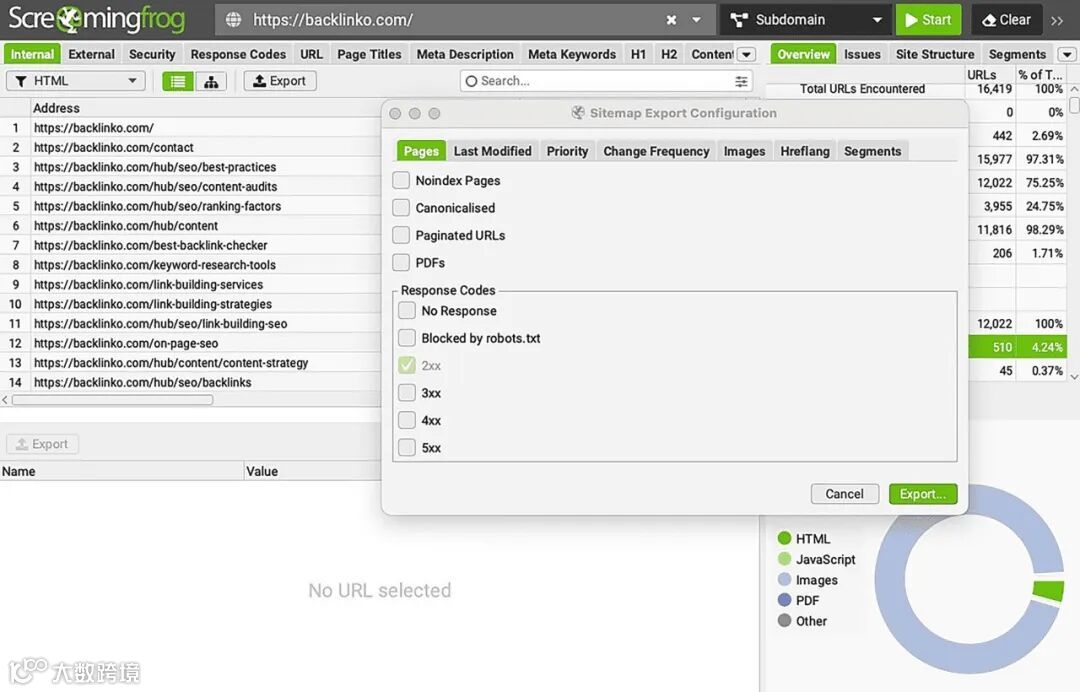Open the HTML filter dropdown
1080x692 pixels.
76,81
